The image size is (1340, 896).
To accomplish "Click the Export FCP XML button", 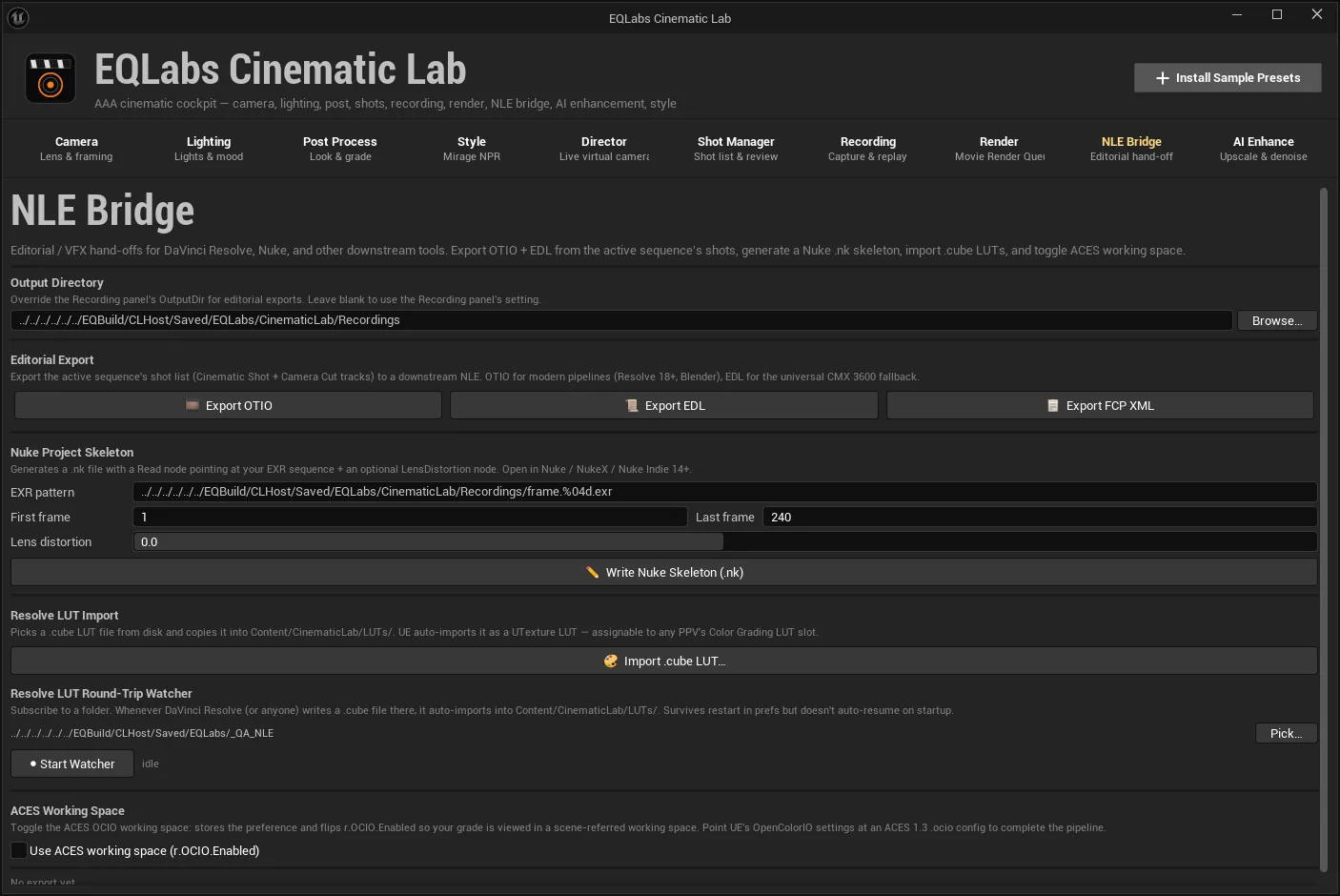I will (1100, 405).
